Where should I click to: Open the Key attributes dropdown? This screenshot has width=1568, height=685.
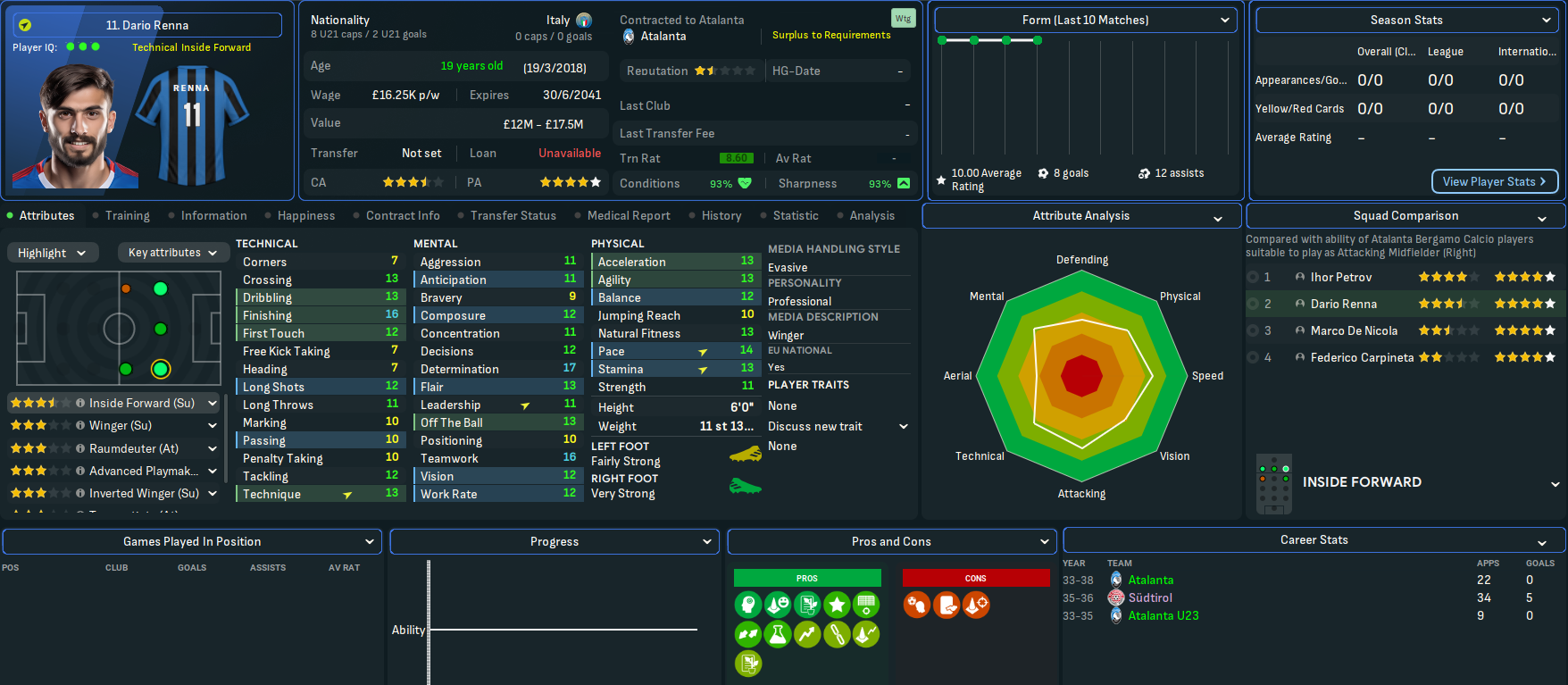point(172,253)
